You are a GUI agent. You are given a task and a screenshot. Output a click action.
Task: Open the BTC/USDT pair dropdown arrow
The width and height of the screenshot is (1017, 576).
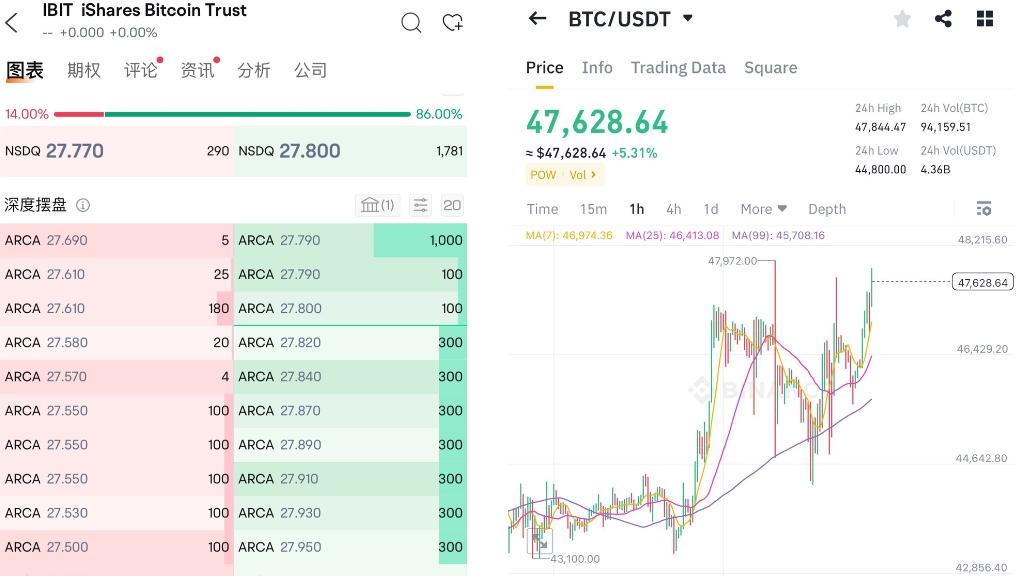pos(688,18)
